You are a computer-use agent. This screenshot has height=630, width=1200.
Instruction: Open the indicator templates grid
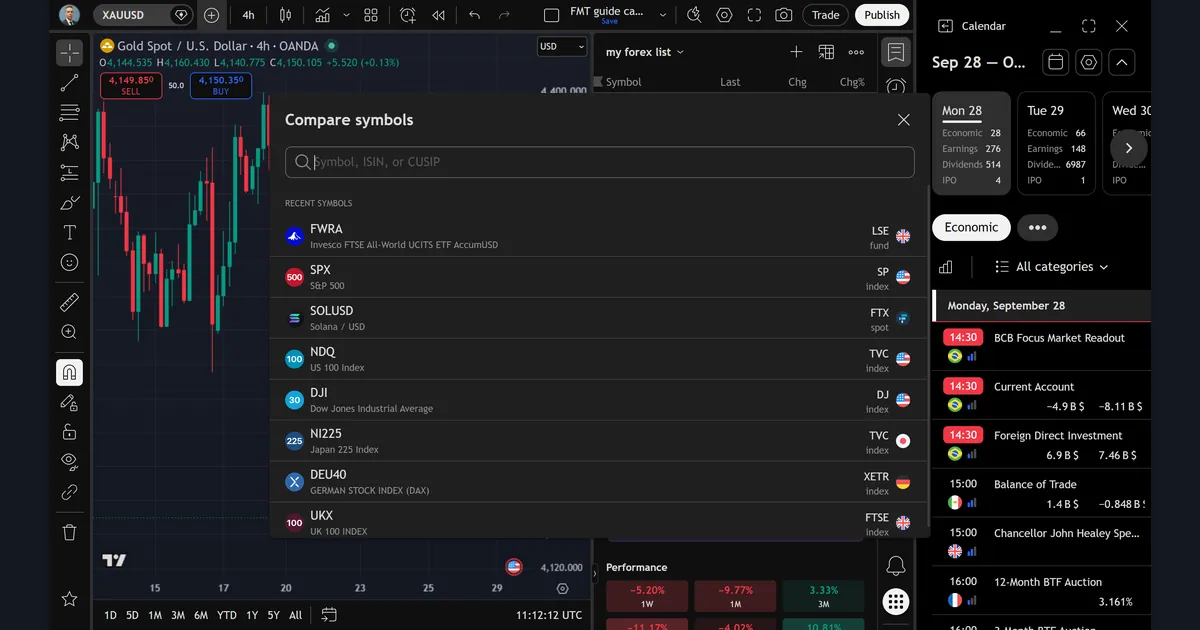(x=371, y=15)
